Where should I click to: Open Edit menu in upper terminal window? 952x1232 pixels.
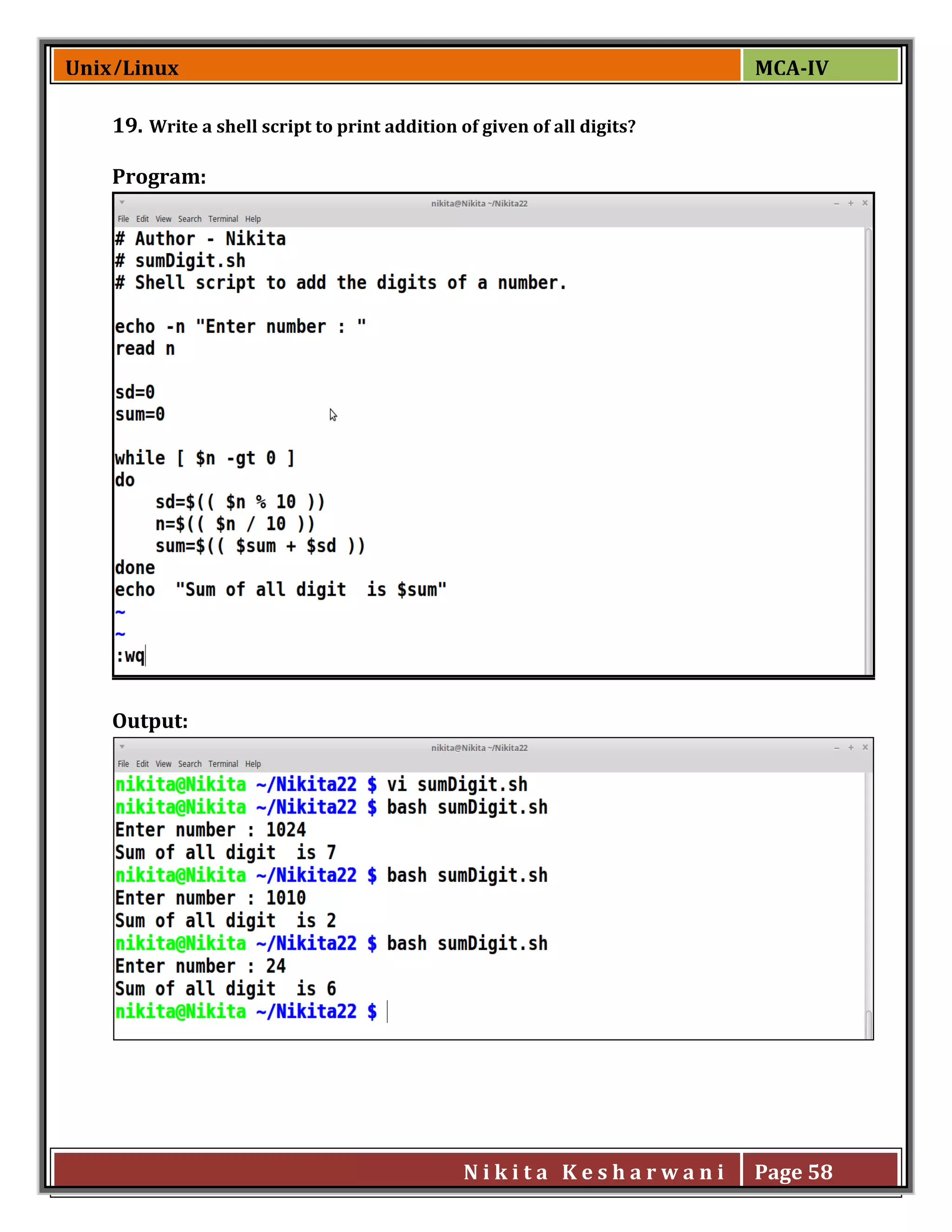click(142, 219)
